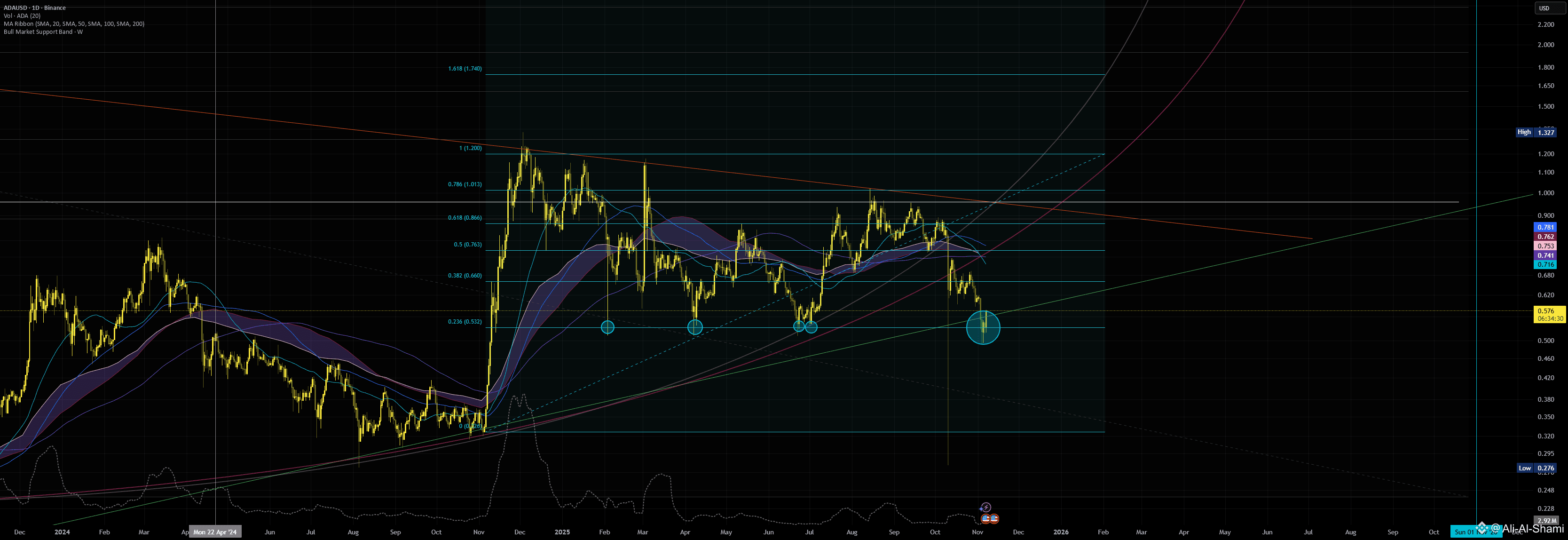
Task: Click the Binance logo in the watermark
Action: [1482, 528]
